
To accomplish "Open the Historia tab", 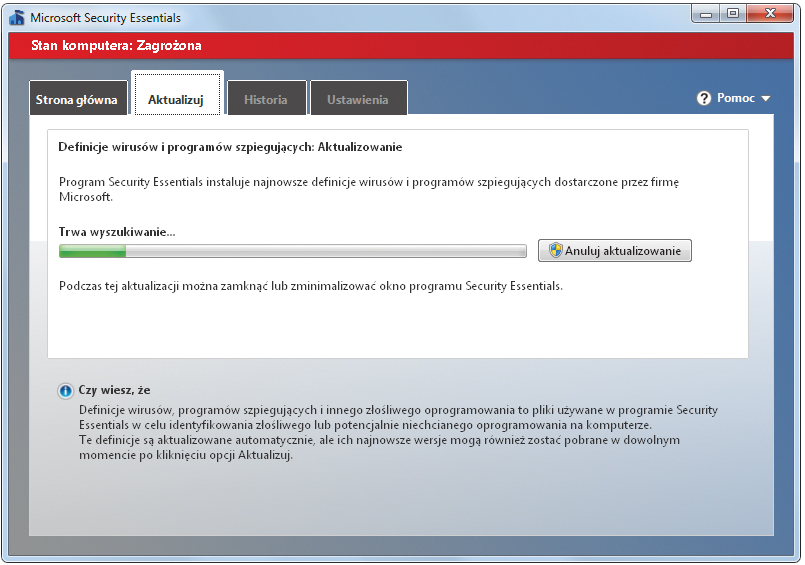I will (x=265, y=100).
